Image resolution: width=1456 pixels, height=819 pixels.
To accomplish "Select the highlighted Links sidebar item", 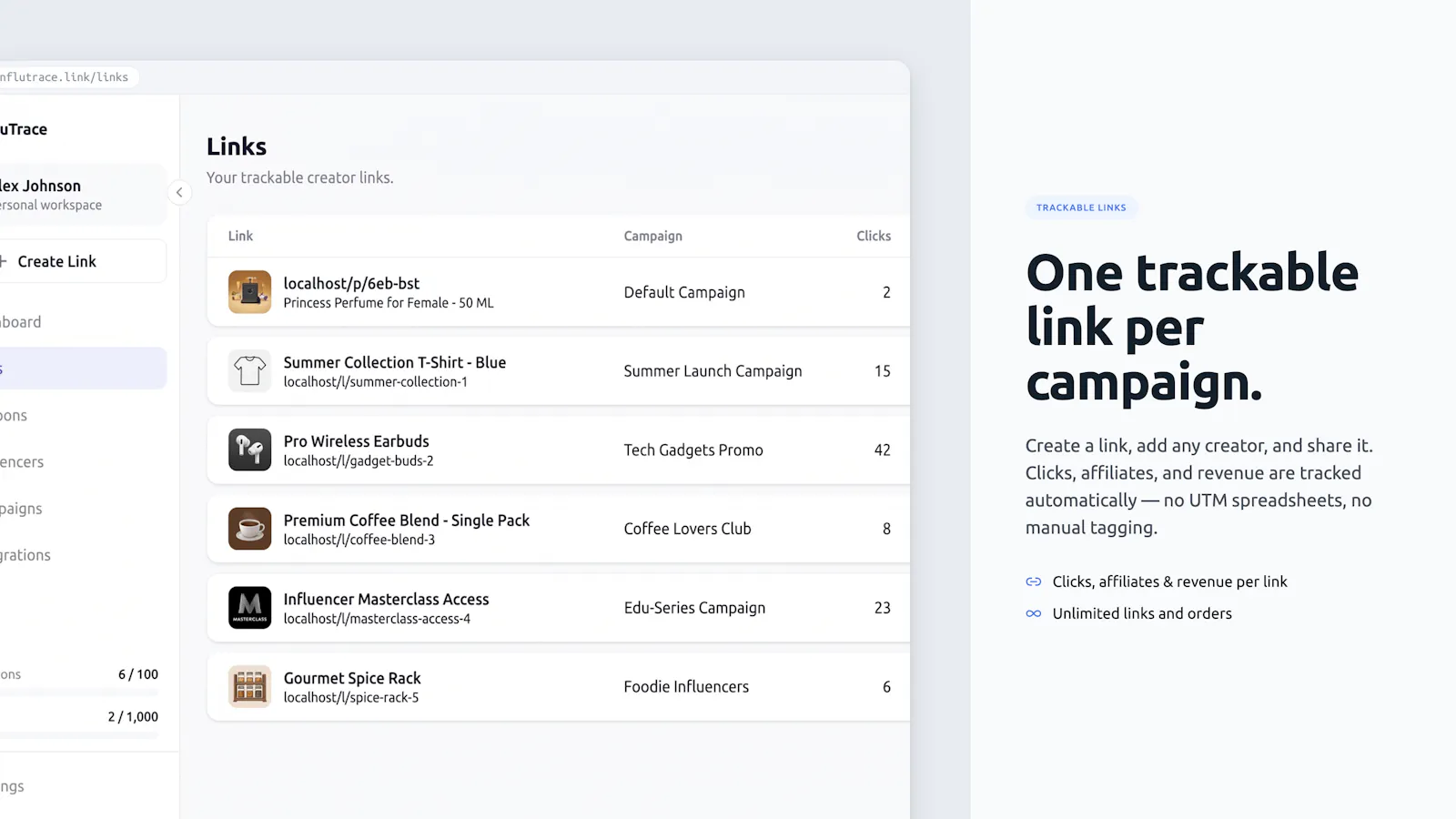I will pyautogui.click(x=83, y=369).
